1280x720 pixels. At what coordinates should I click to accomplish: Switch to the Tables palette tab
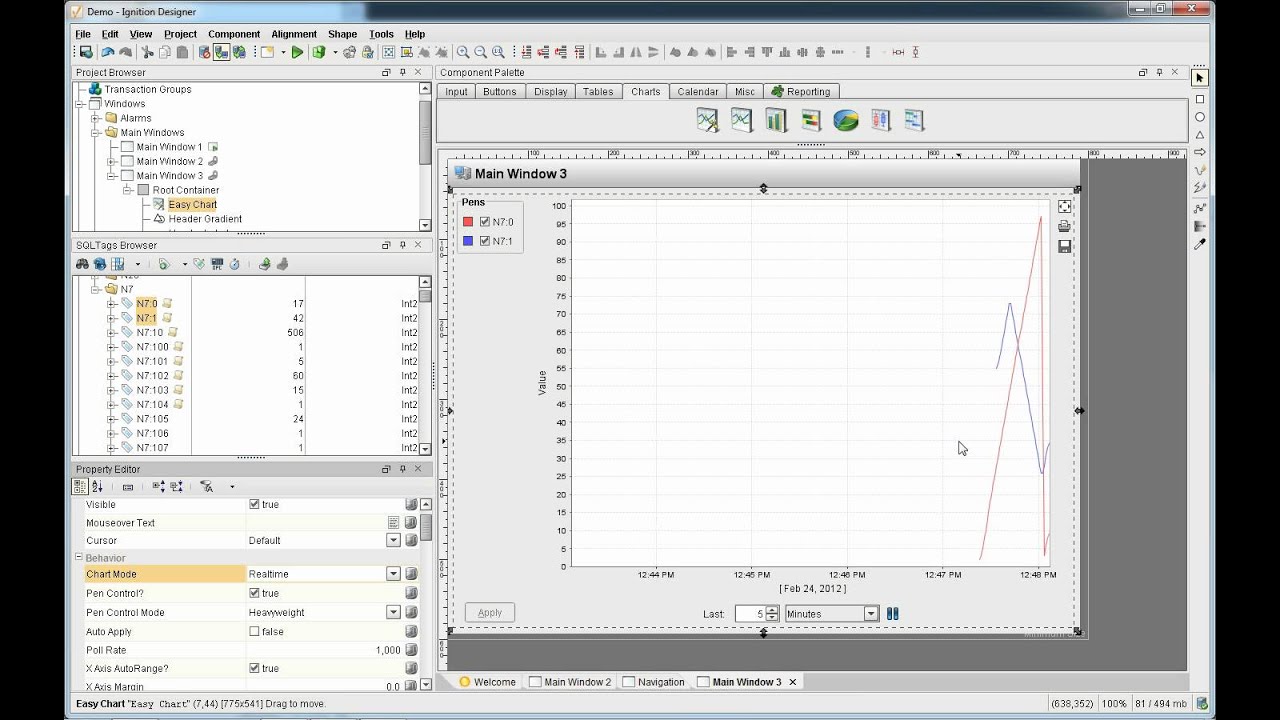coord(598,91)
